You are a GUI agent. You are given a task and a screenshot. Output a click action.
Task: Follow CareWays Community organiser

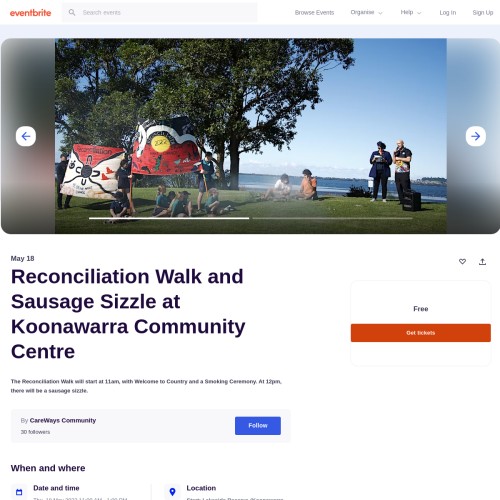tap(258, 426)
